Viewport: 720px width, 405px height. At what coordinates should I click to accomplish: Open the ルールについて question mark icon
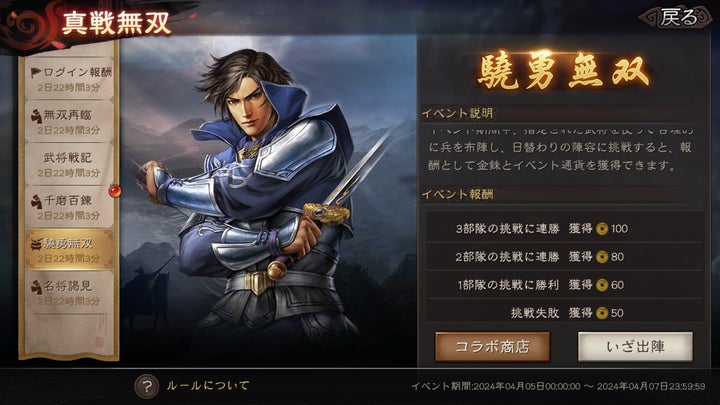pos(146,386)
